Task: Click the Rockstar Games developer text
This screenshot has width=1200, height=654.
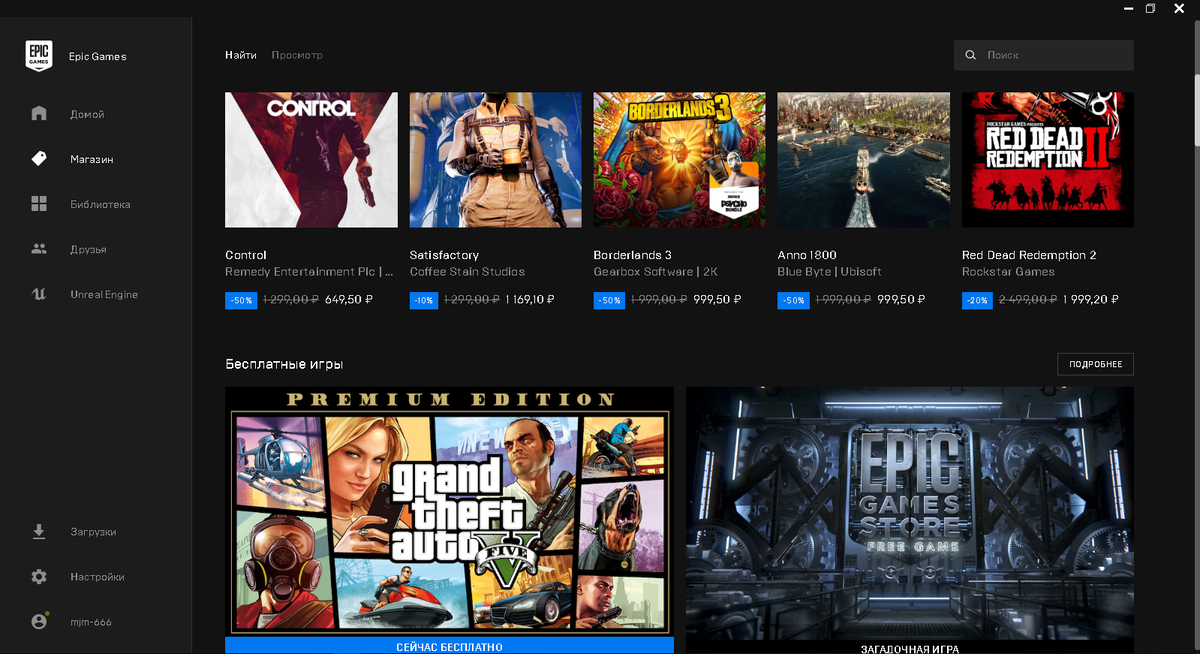Action: pyautogui.click(x=1008, y=272)
